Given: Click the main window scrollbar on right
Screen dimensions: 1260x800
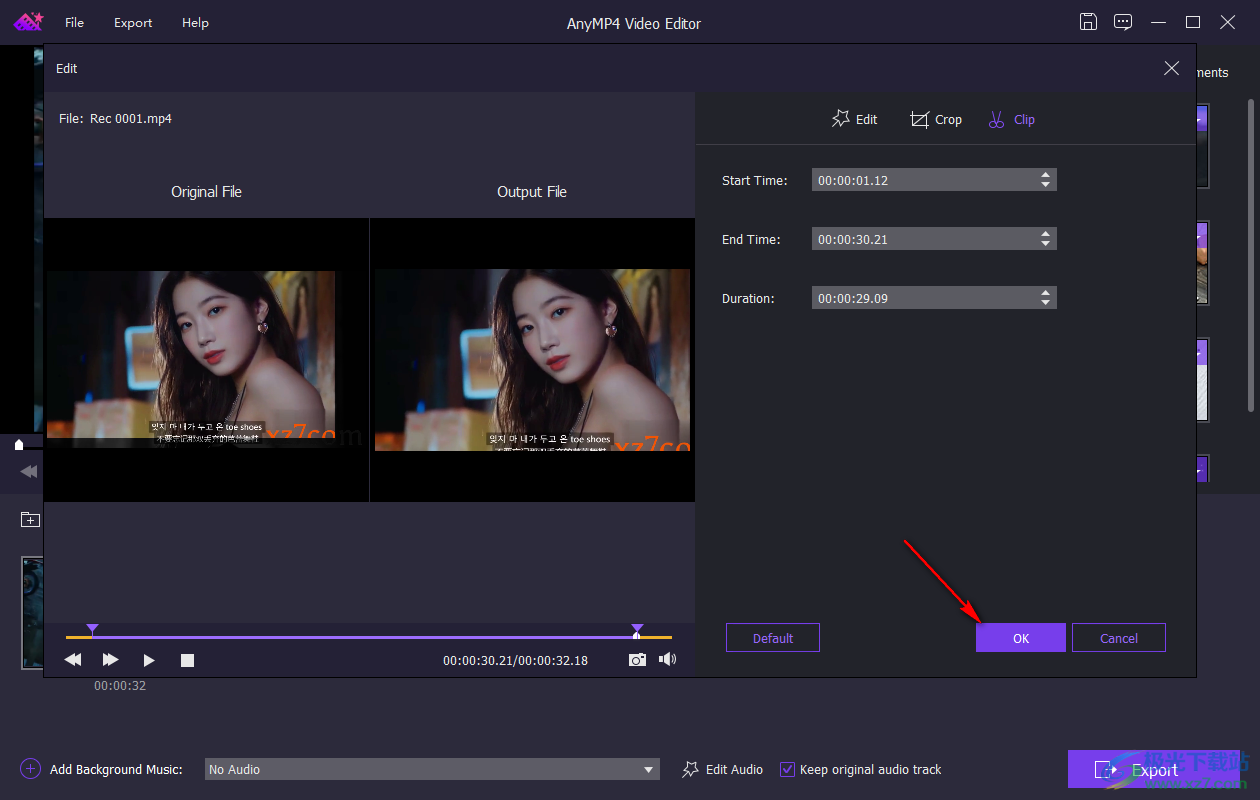Looking at the screenshot, I should (x=1250, y=255).
